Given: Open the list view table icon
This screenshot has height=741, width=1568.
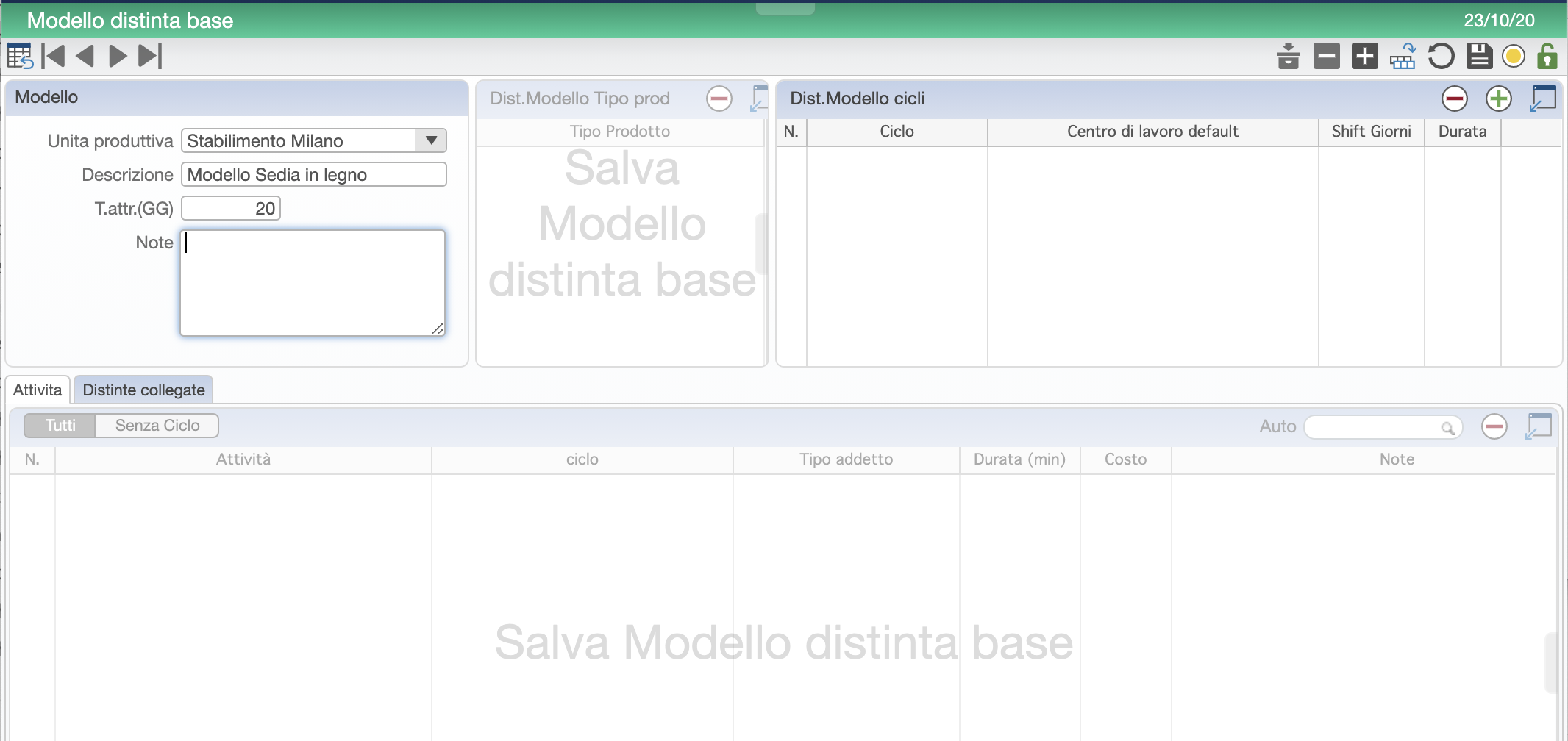Looking at the screenshot, I should [x=20, y=56].
